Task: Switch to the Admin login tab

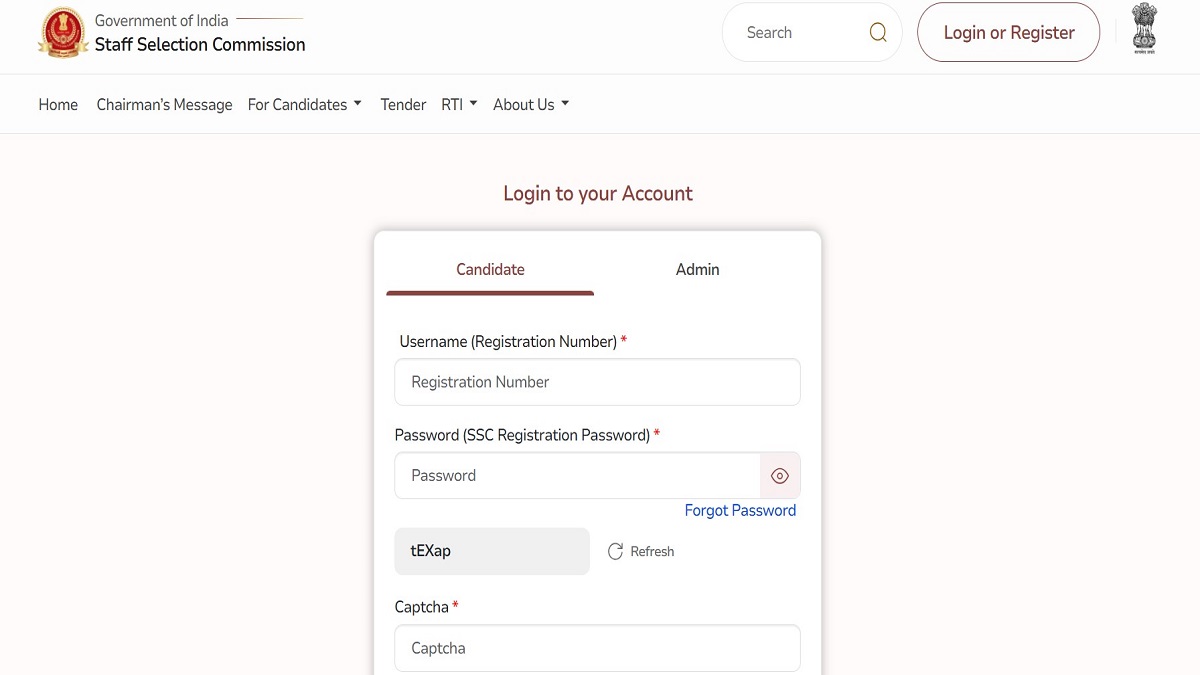Action: [x=697, y=270]
